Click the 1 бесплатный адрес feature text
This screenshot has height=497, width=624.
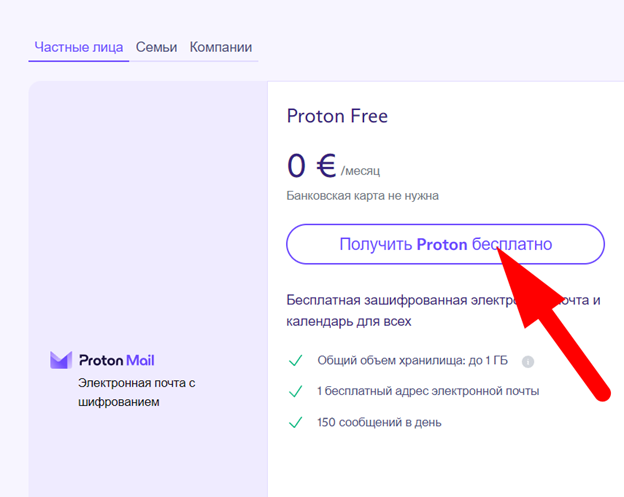tap(428, 391)
